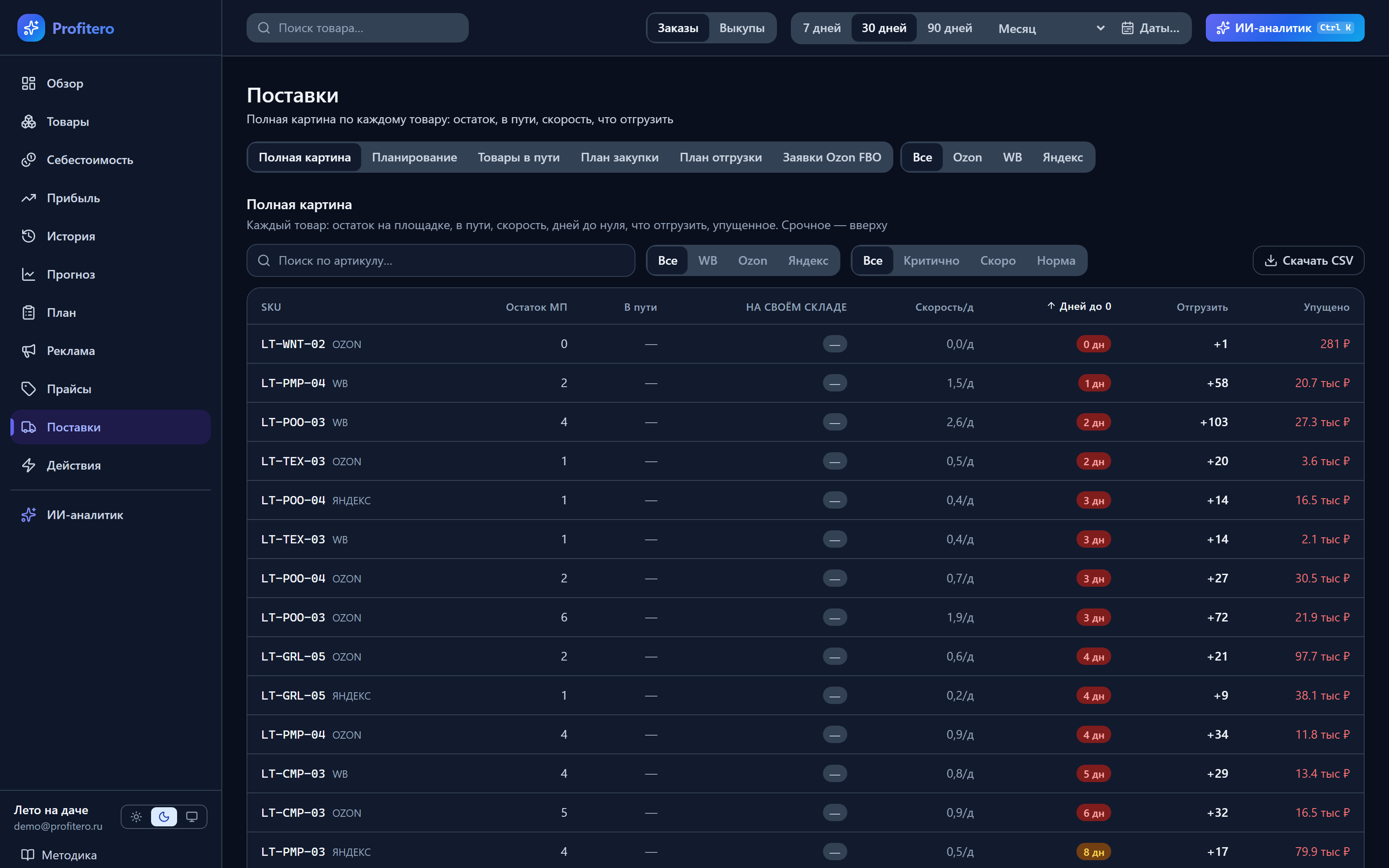The image size is (1389, 868).
Task: Open the Даты date picker
Action: click(1150, 27)
